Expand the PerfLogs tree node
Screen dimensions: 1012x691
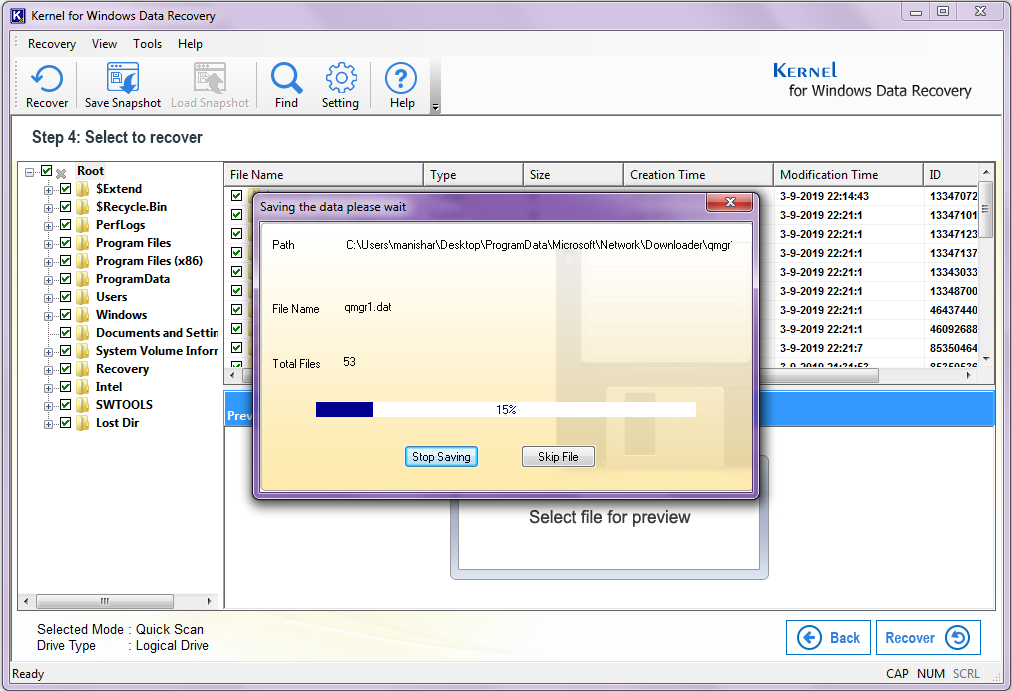point(48,226)
